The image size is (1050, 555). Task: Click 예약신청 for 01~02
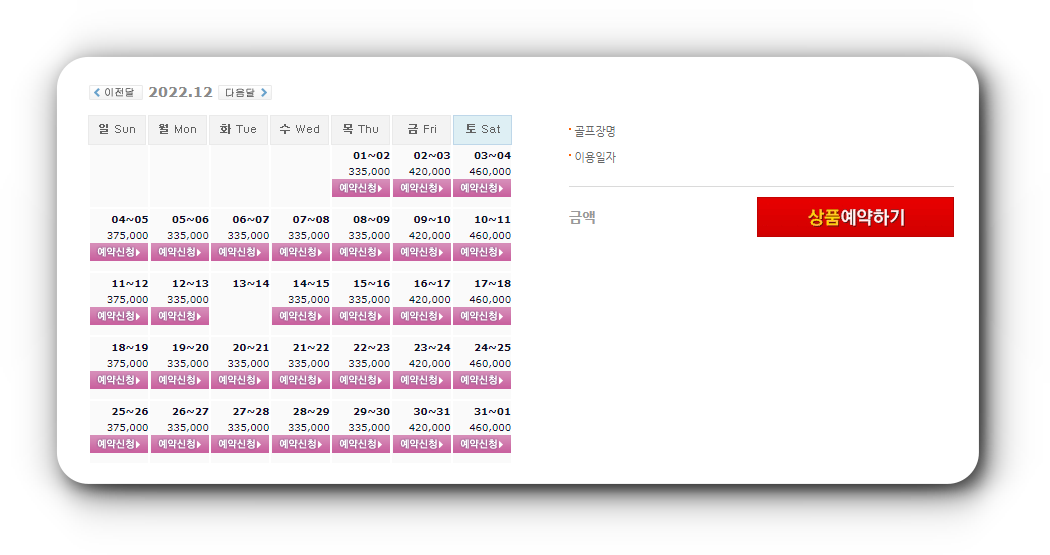point(361,188)
